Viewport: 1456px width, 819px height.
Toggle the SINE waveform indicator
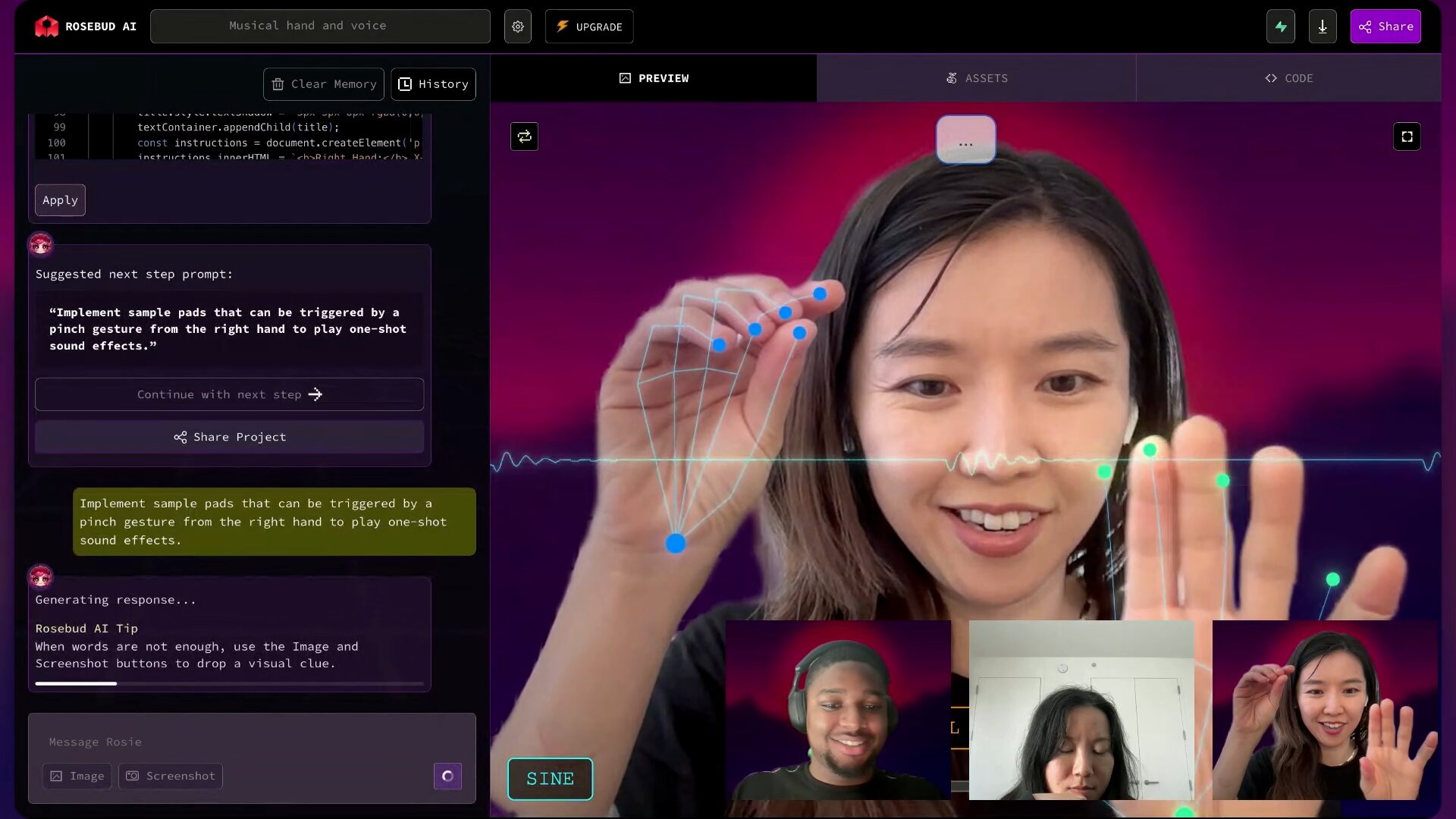point(550,778)
